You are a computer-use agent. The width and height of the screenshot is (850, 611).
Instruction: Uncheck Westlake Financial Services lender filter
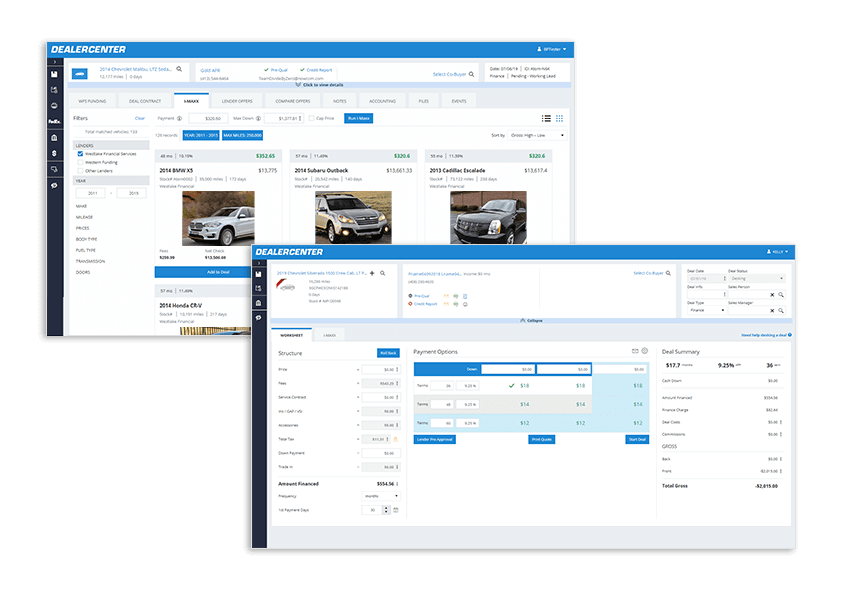pyautogui.click(x=80, y=154)
